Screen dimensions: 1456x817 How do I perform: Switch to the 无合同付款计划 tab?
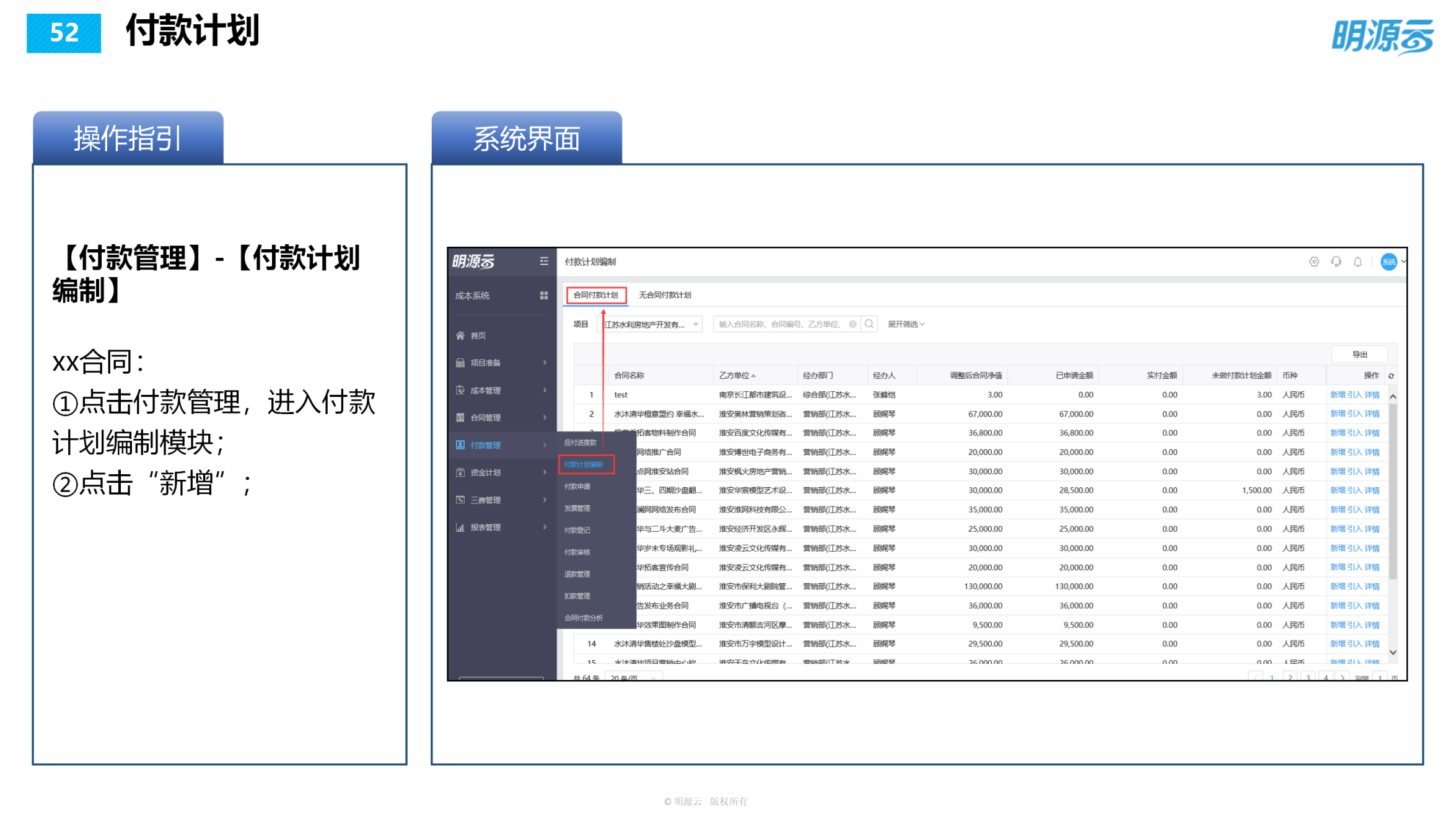pyautogui.click(x=666, y=295)
